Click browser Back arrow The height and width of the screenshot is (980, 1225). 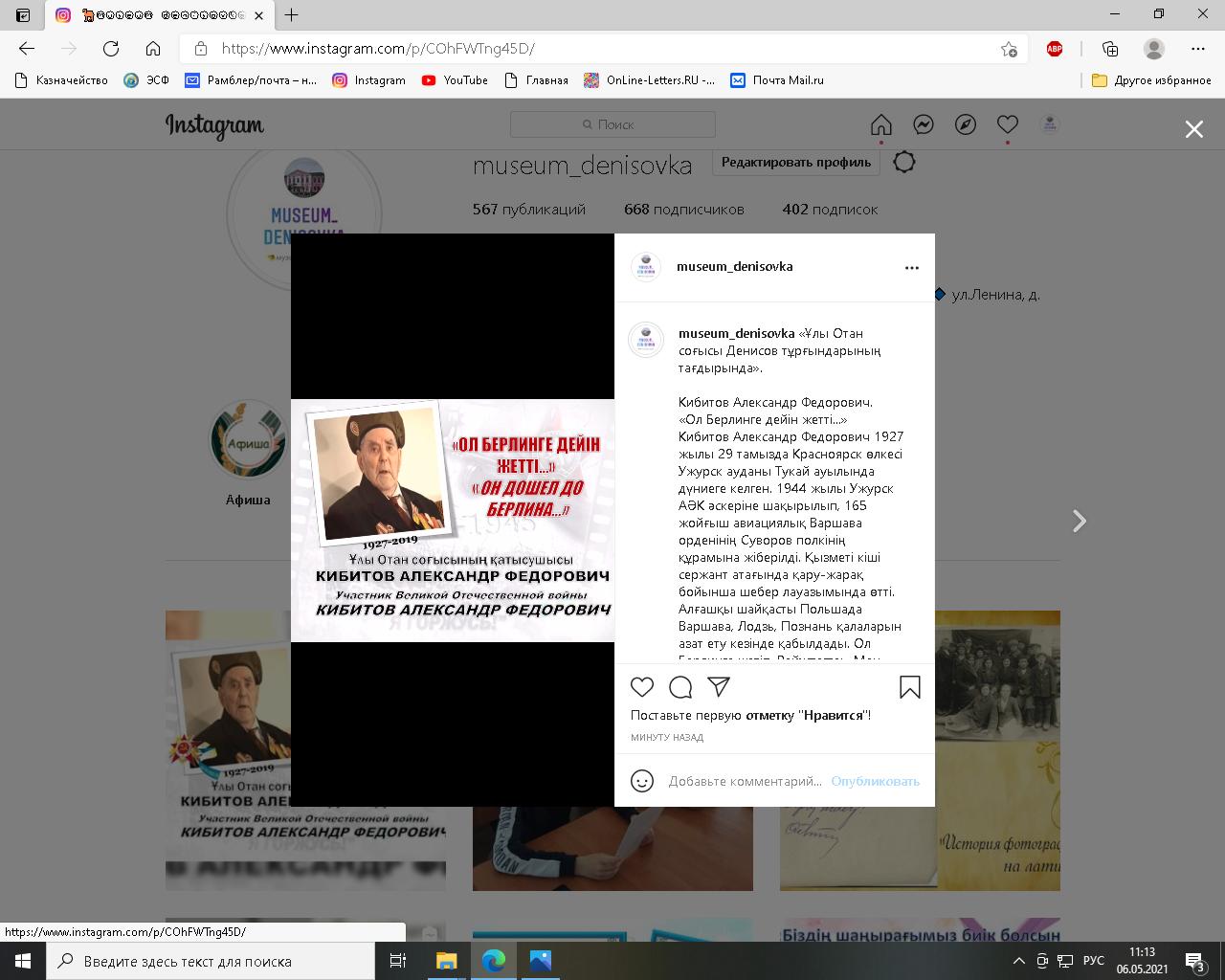click(x=27, y=49)
